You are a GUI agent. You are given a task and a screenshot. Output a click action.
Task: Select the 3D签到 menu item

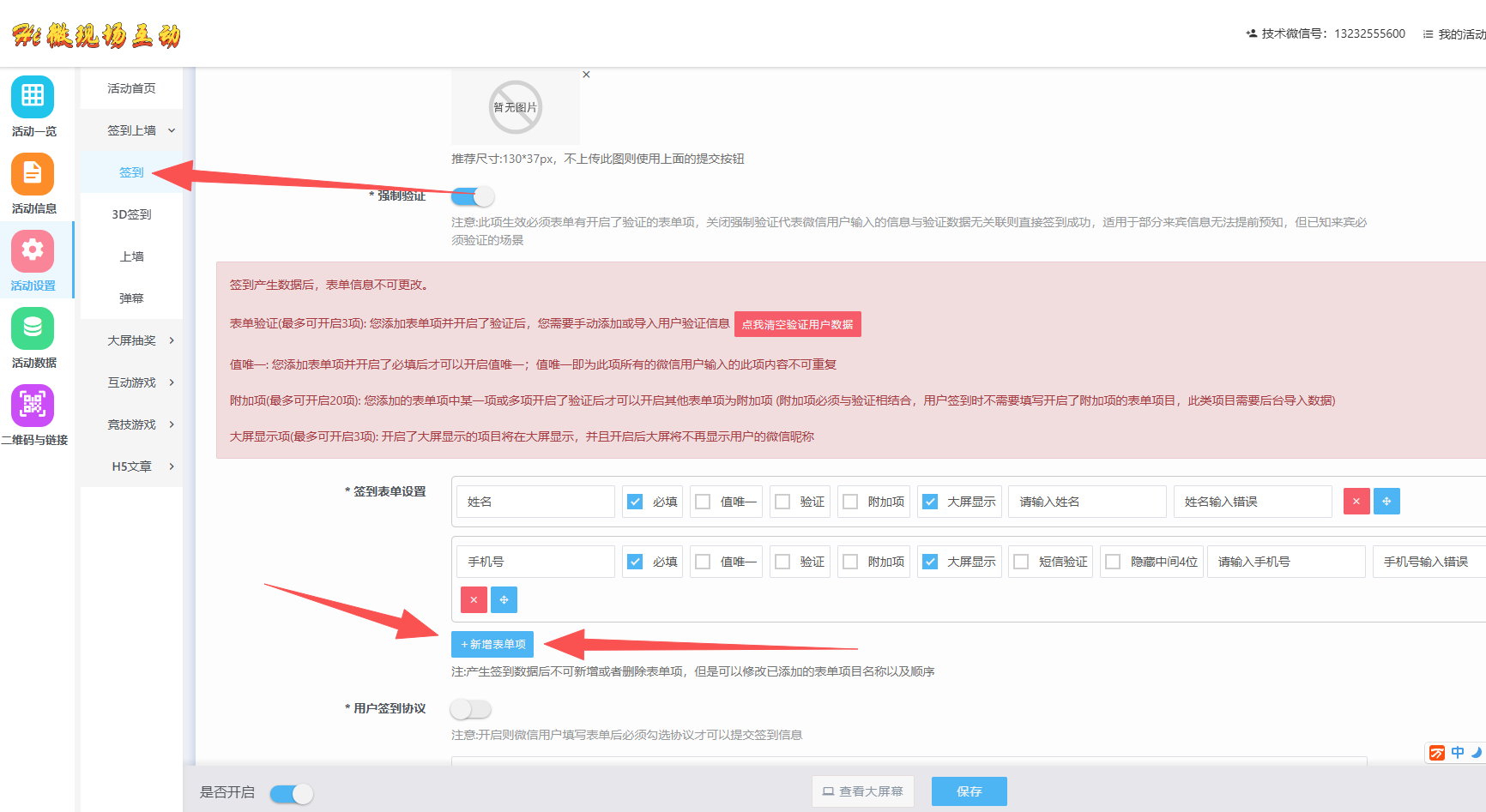point(131,214)
